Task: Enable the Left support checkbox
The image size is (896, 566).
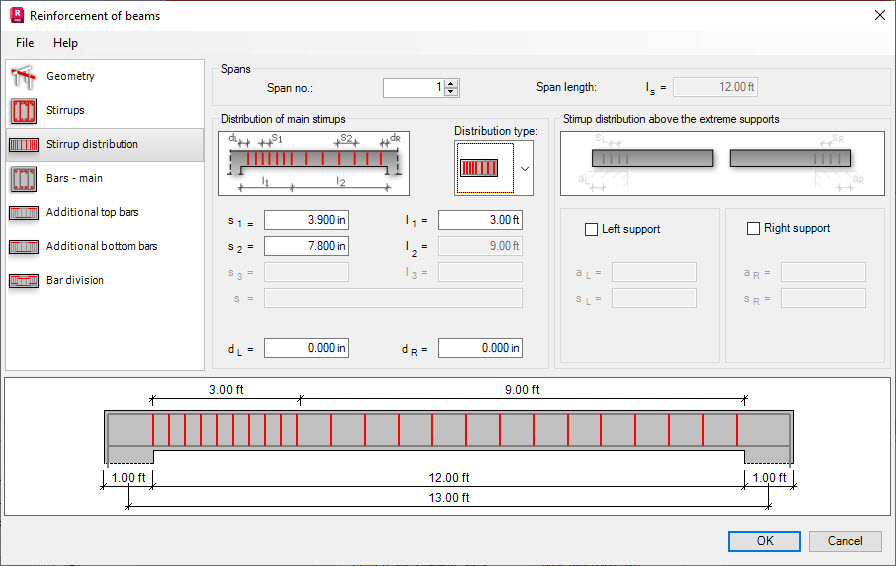Action: coord(591,229)
